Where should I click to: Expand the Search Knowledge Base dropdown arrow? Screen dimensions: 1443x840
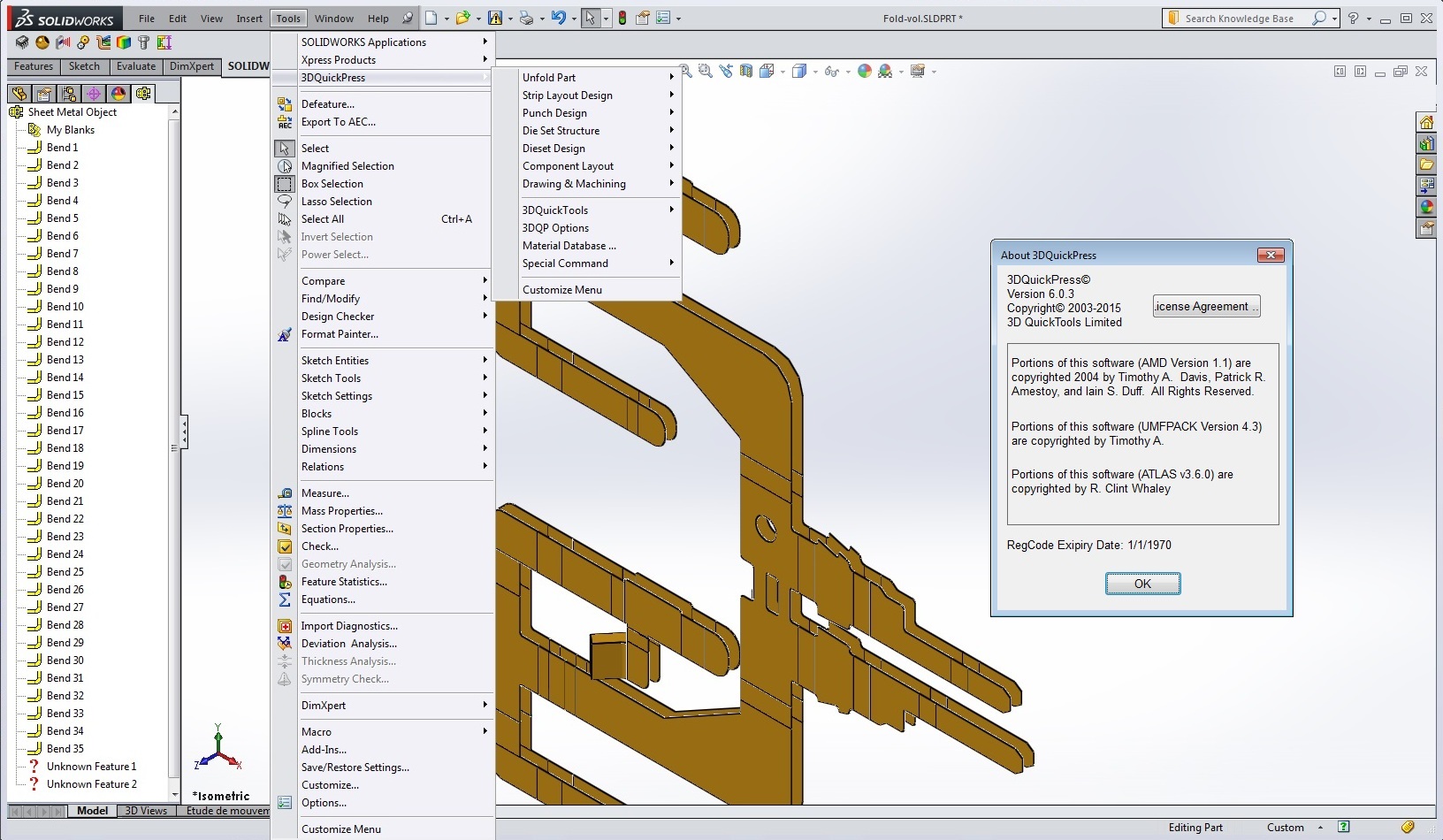pyautogui.click(x=1334, y=19)
